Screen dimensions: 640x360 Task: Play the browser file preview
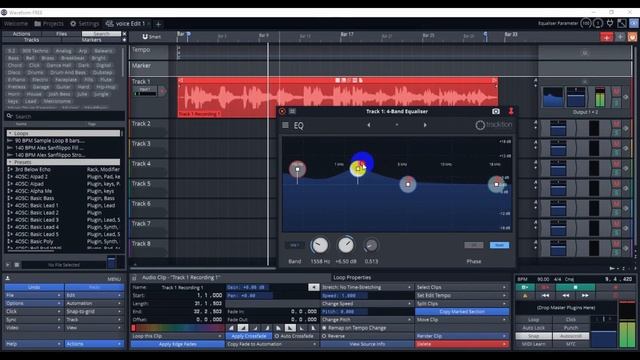point(8,264)
